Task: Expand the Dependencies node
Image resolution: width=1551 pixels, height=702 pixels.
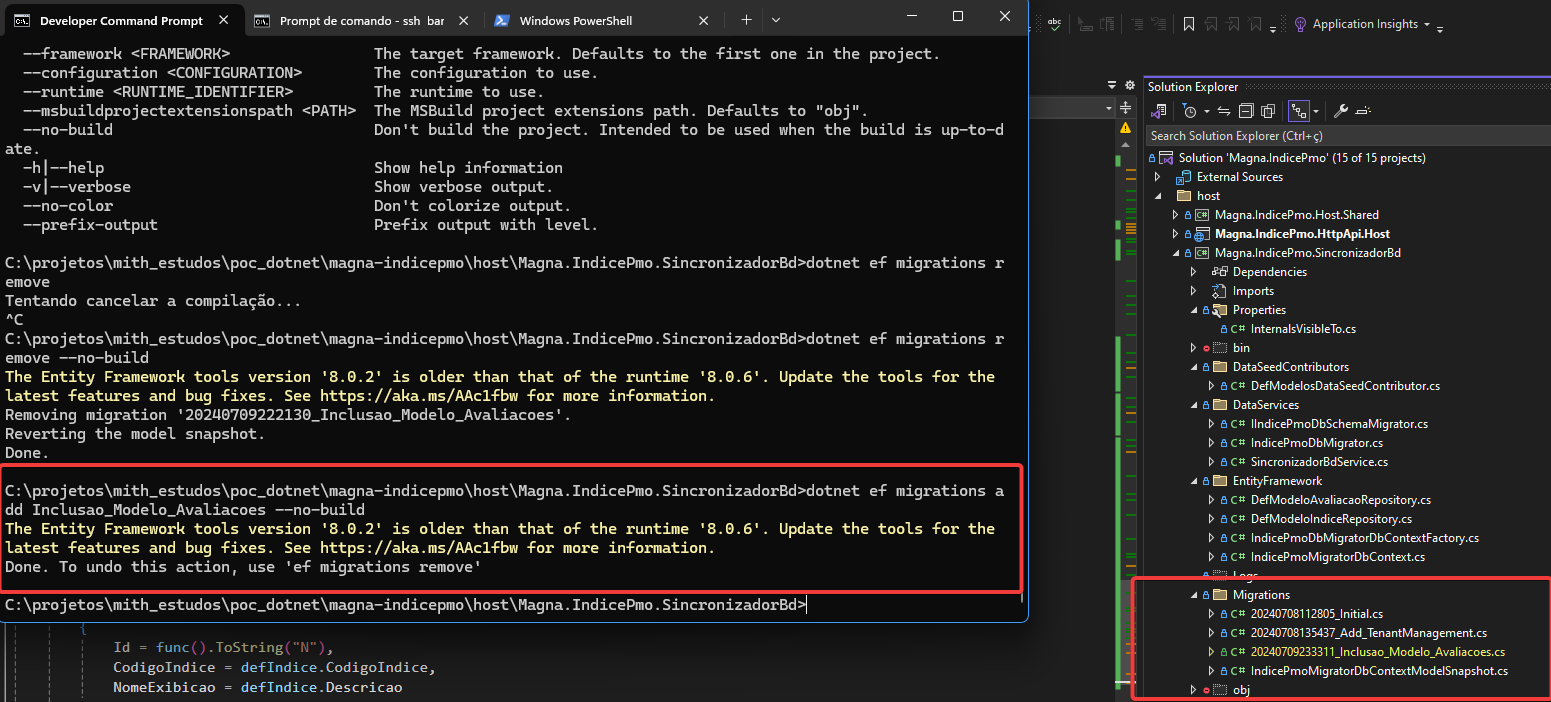Action: (x=1194, y=272)
